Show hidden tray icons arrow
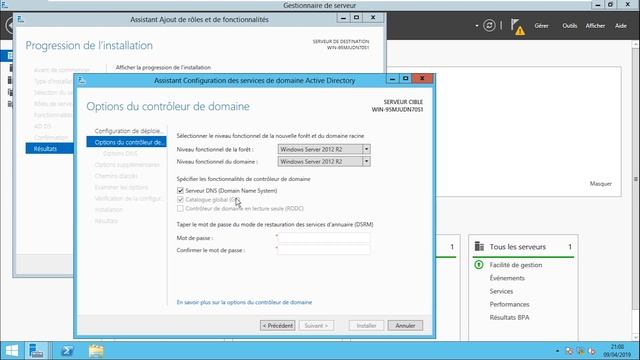Screen dimensions: 640x360 click(x=557, y=351)
